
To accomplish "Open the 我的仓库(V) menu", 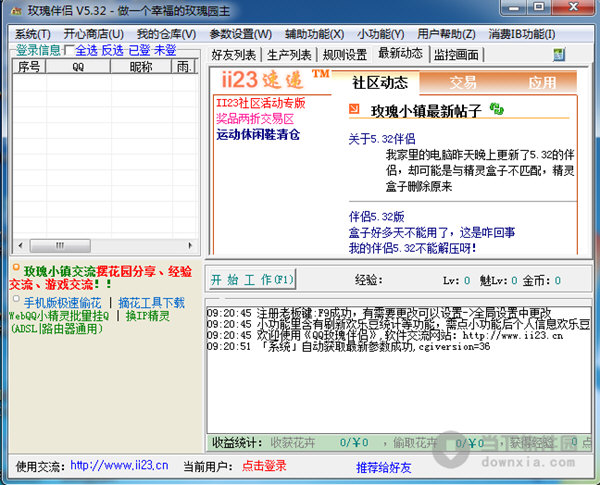I will tap(166, 34).
